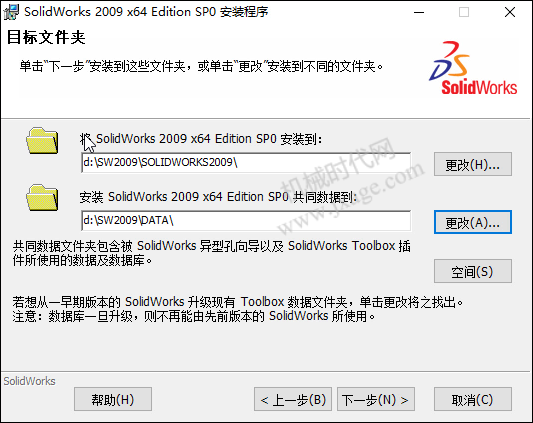Click the 目标文件夹 heading

46,37
